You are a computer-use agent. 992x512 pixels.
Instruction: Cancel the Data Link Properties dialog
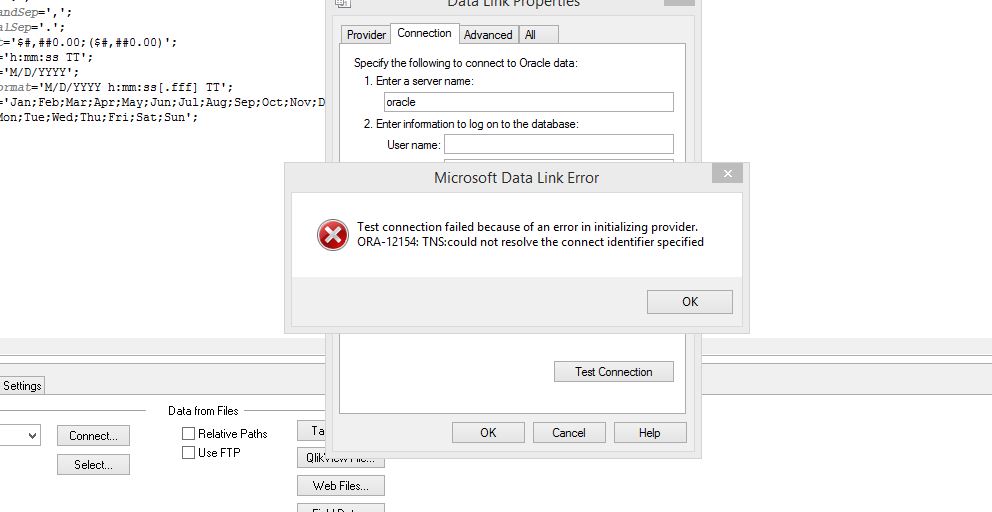568,433
